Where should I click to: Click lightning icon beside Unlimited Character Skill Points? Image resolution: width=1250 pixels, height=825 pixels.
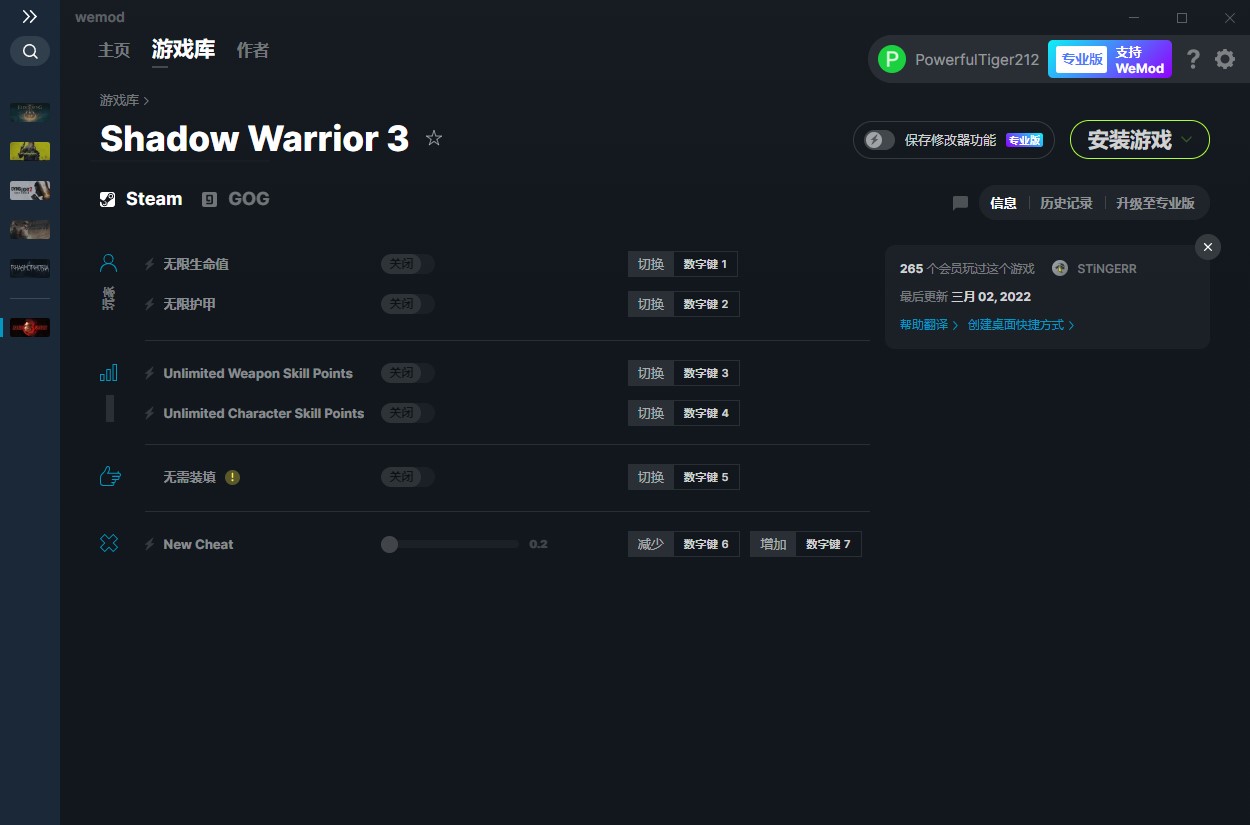tap(150, 413)
